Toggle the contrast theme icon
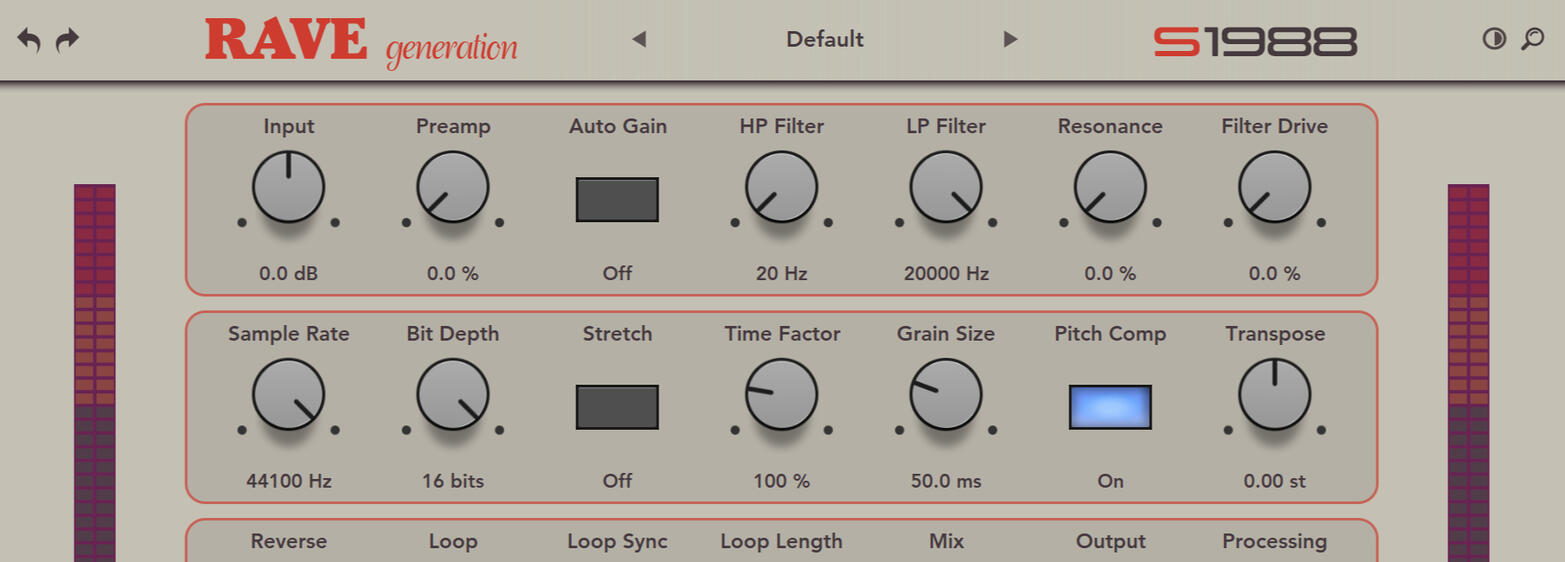1565x562 pixels. click(1494, 40)
